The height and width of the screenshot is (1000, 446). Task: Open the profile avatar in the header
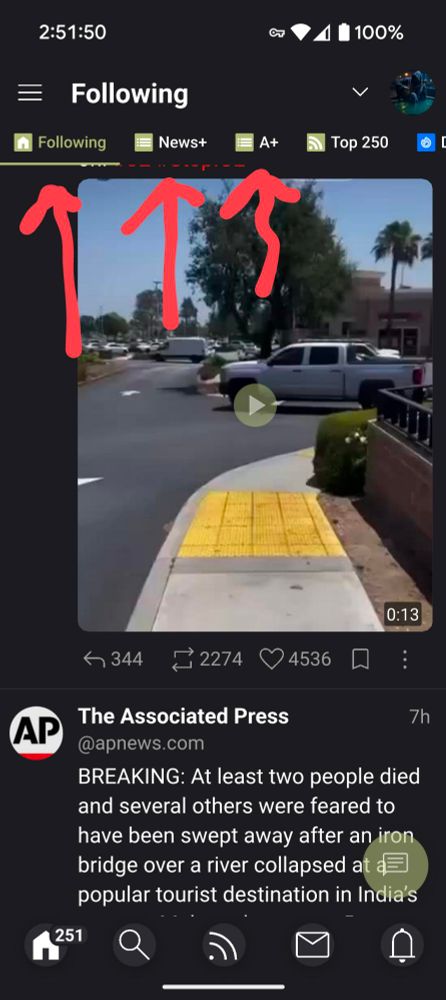[x=413, y=93]
